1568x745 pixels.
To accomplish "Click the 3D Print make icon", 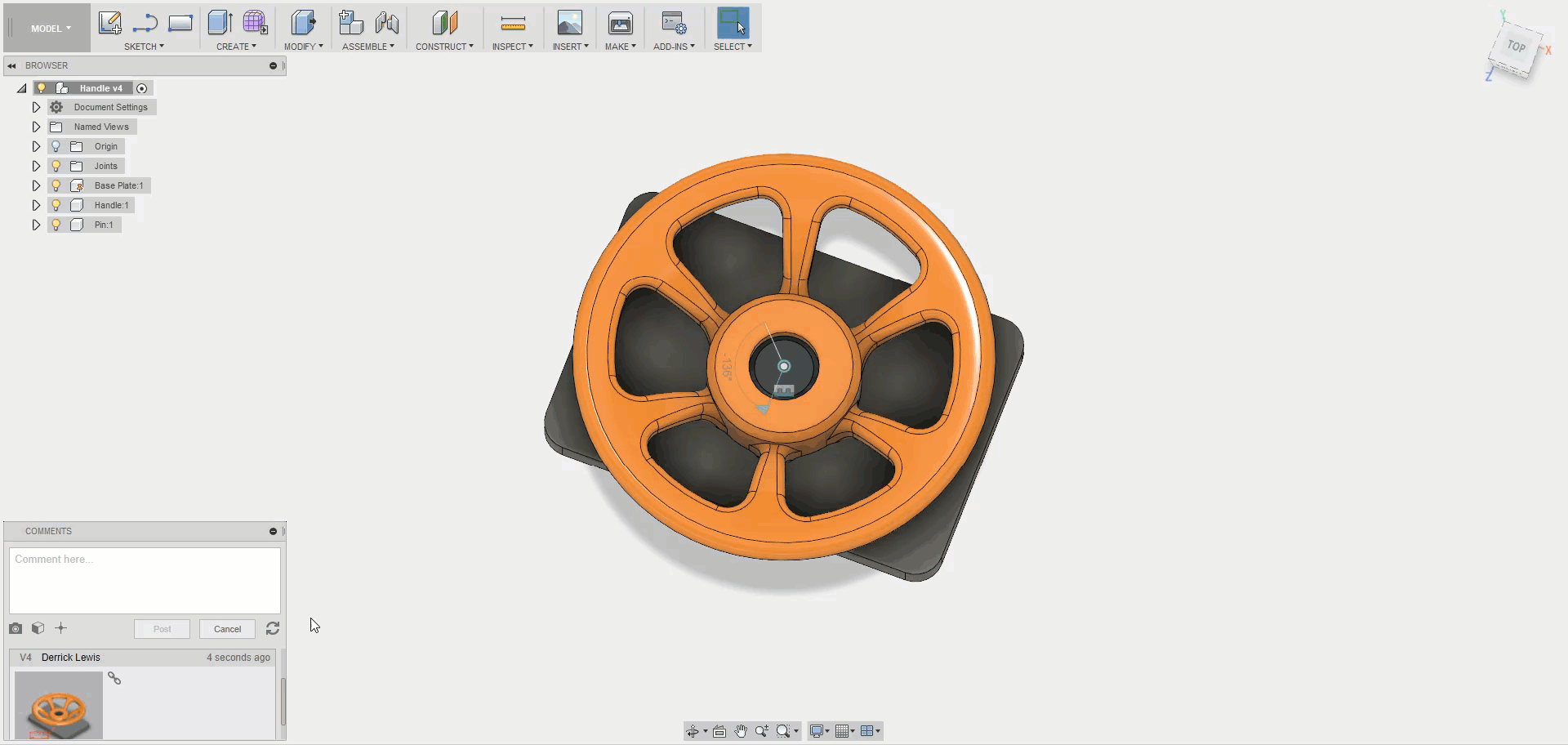I will (621, 24).
